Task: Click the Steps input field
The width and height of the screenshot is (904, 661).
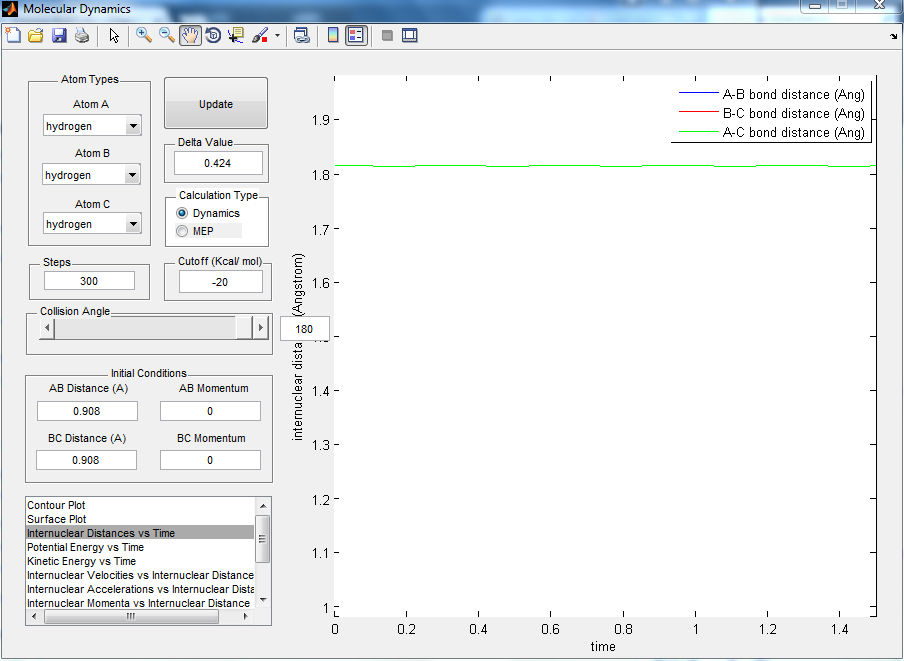Action: pos(89,281)
